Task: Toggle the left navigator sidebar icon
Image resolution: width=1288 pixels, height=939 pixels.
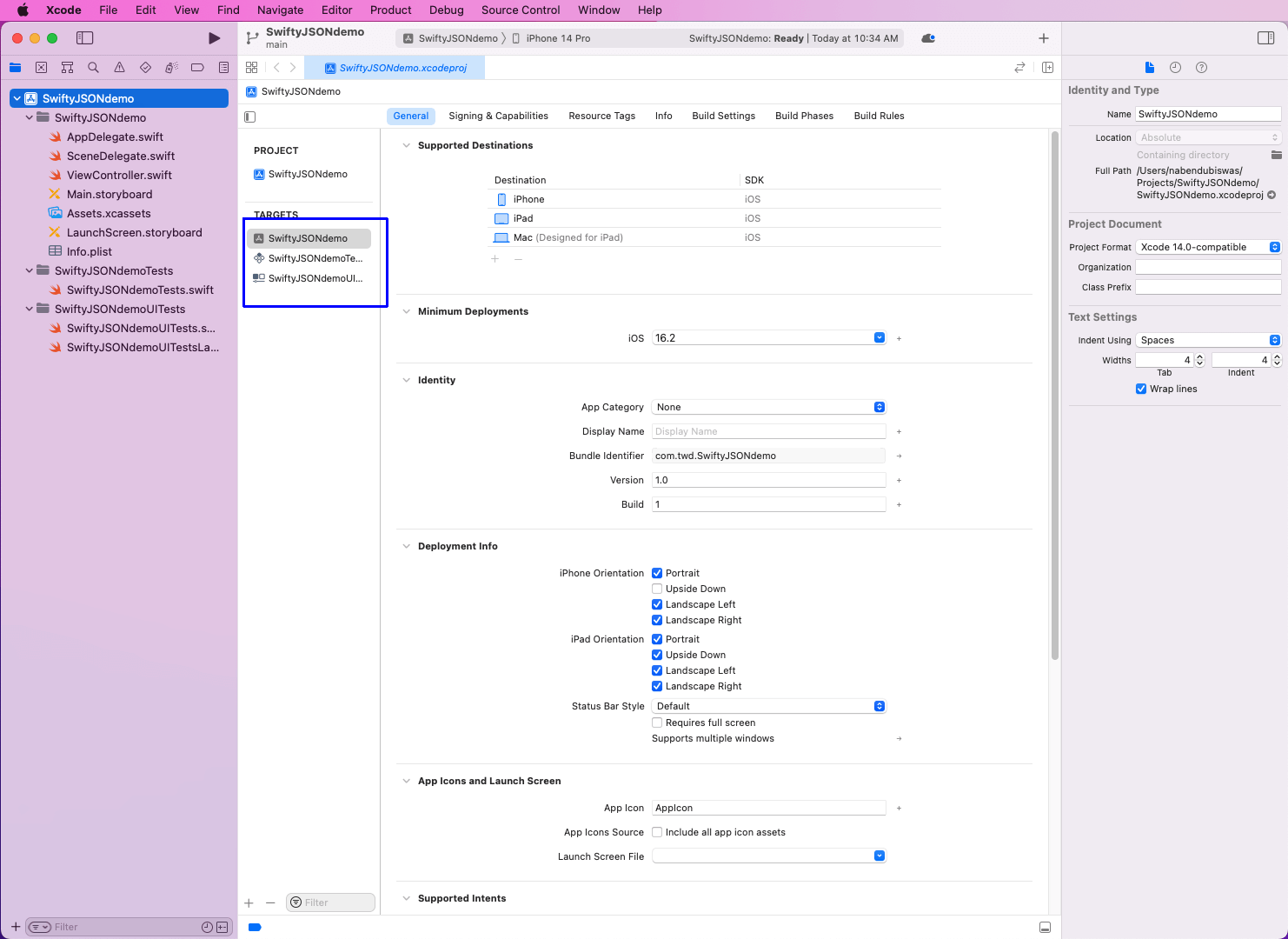Action: click(x=84, y=38)
